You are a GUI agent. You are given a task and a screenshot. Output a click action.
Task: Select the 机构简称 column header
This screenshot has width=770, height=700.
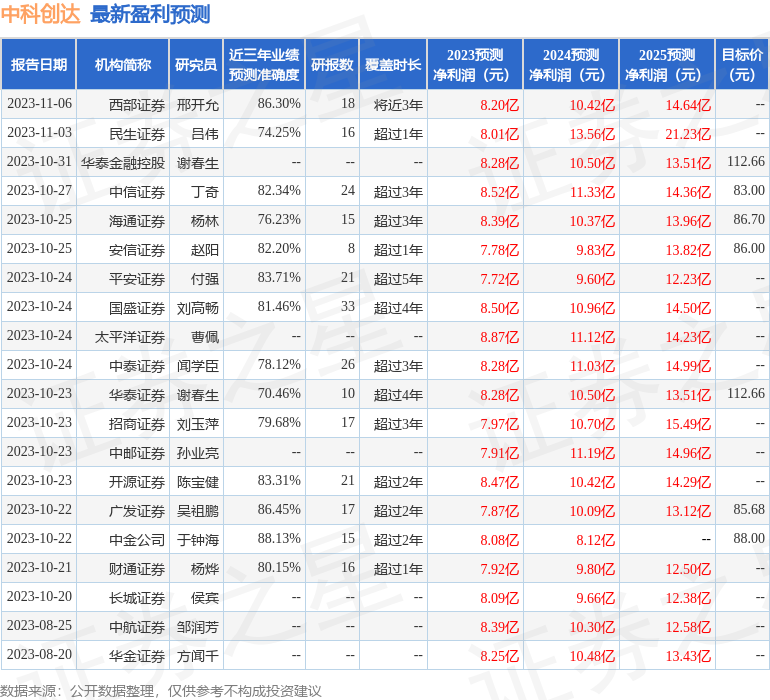123,64
